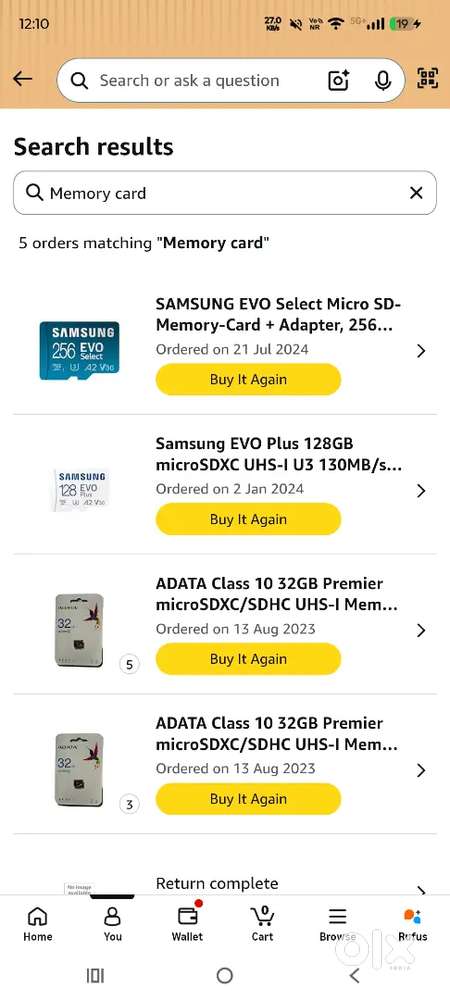450x1000 pixels.
Task: Tap the back arrow icon
Action: click(x=22, y=79)
